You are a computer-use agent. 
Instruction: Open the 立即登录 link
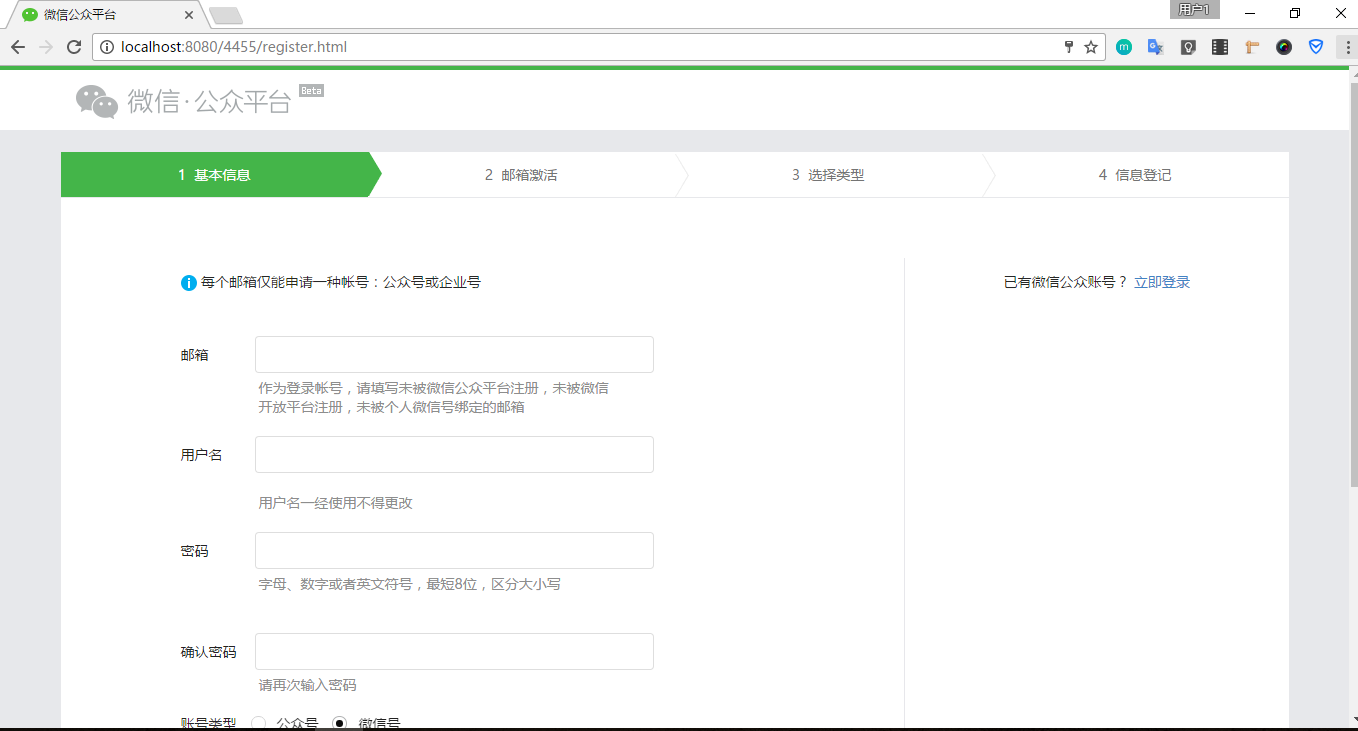[x=1162, y=283]
